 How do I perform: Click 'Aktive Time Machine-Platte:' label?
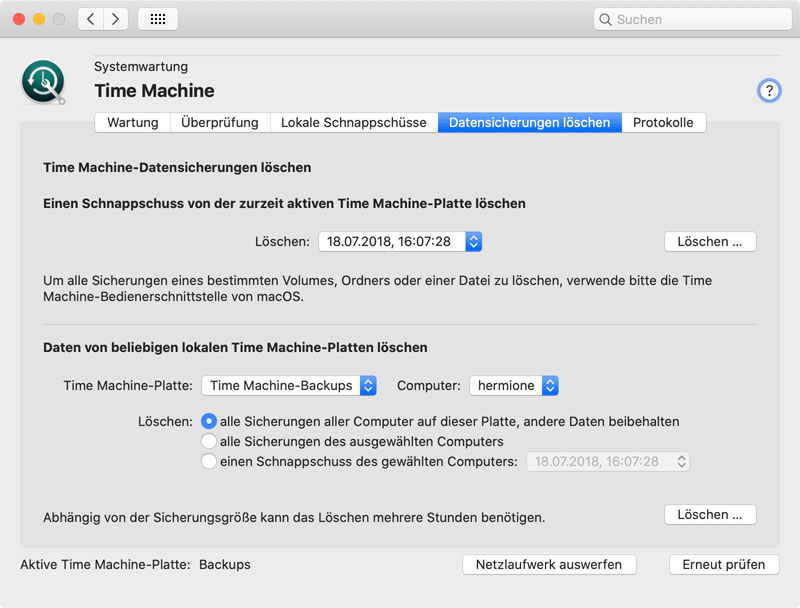105,565
